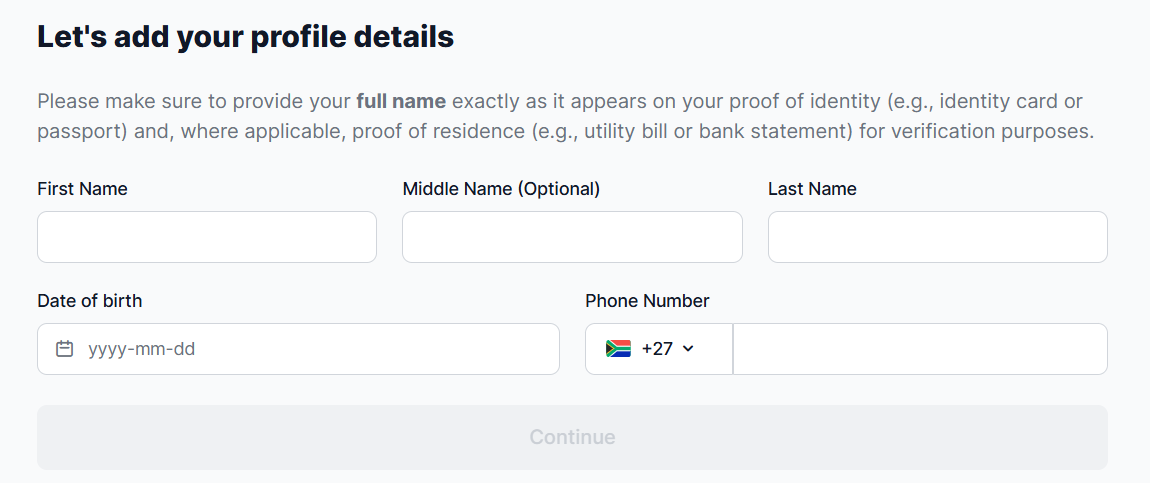Click the Date of birth label
Image resolution: width=1150 pixels, height=483 pixels.
point(90,301)
